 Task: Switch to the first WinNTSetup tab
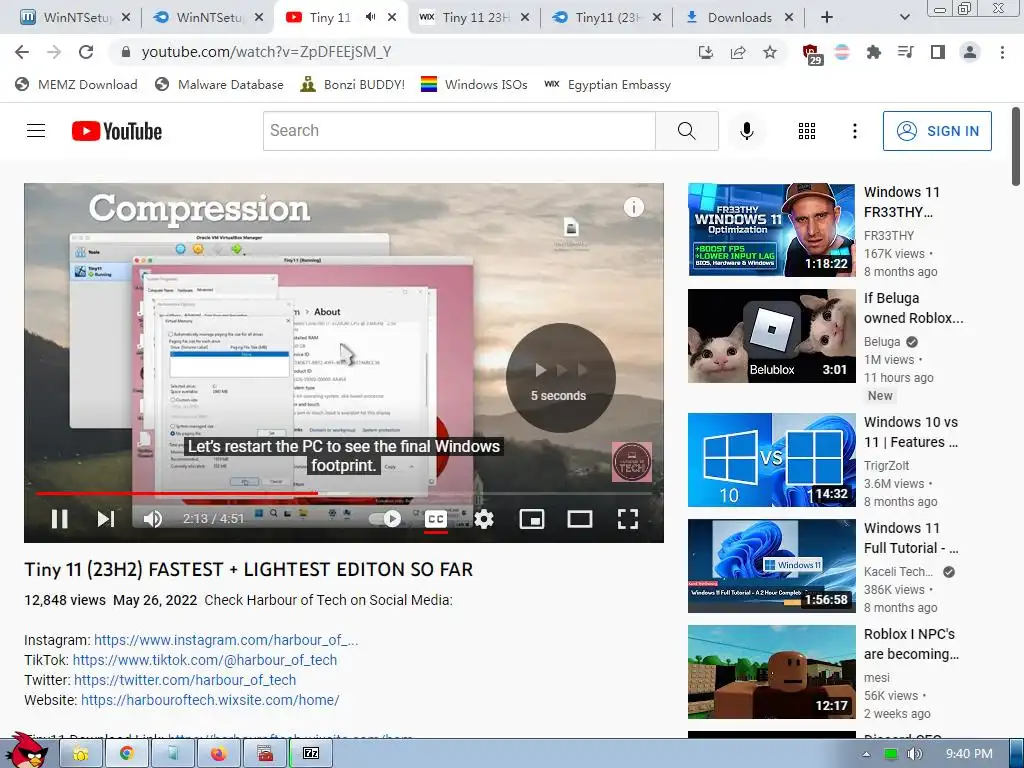click(74, 17)
